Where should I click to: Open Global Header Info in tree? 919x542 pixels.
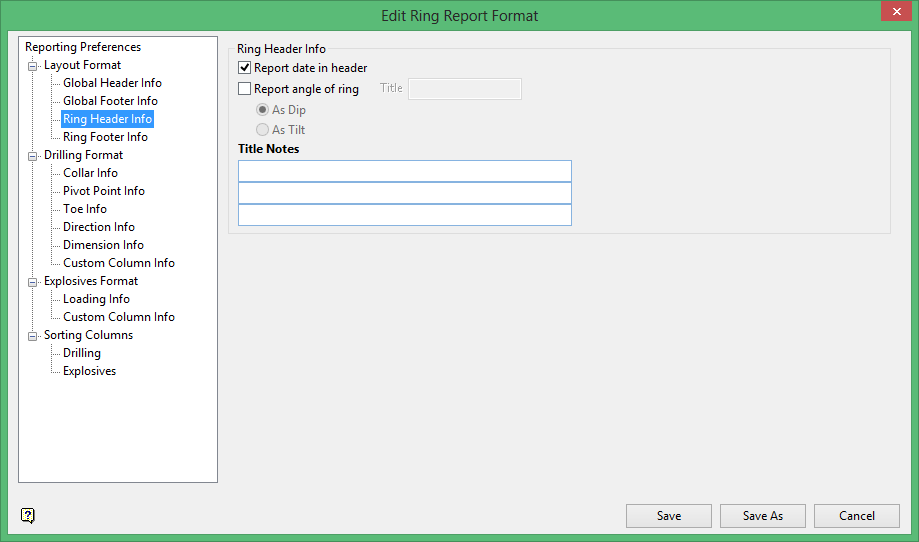click(x=112, y=83)
